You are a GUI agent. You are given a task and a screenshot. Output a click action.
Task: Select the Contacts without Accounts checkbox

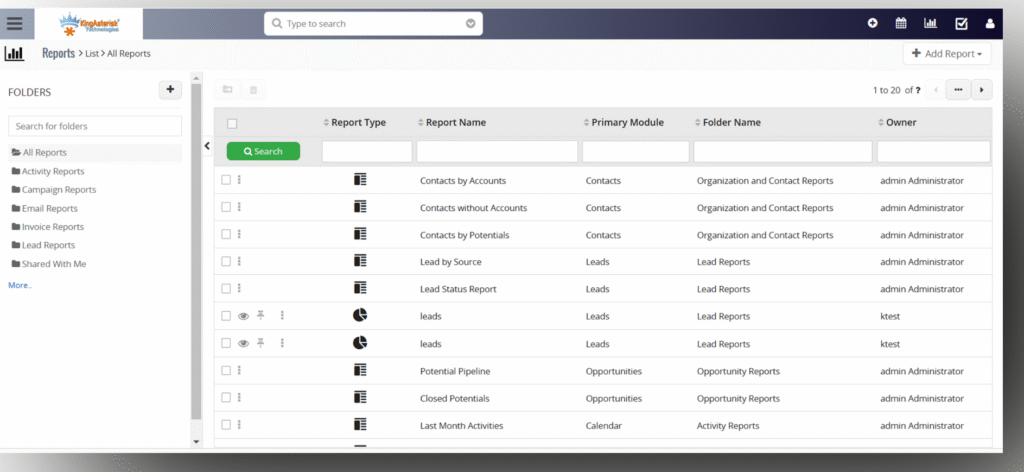pos(226,207)
